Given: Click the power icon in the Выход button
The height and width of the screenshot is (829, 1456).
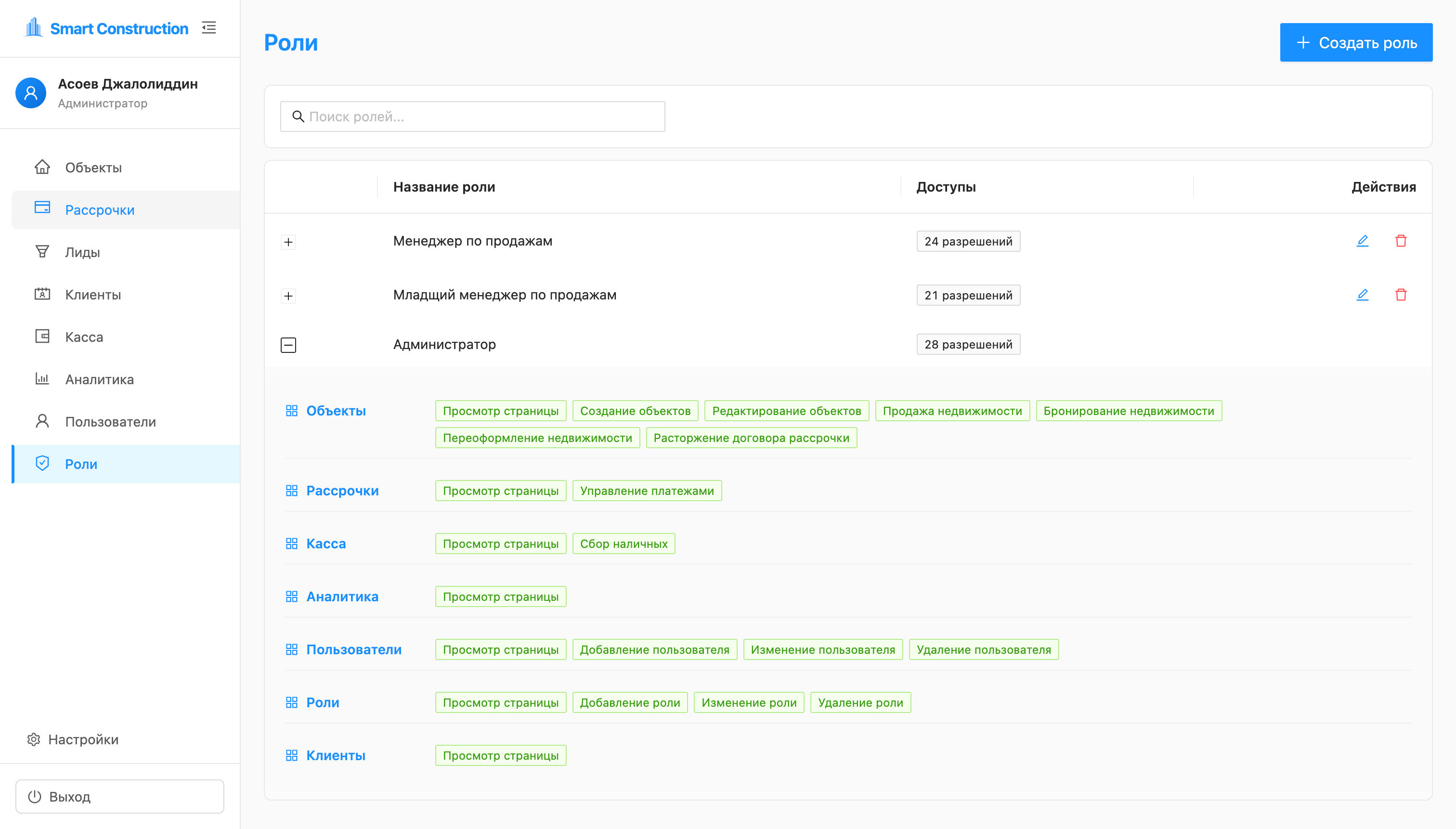Looking at the screenshot, I should point(35,797).
